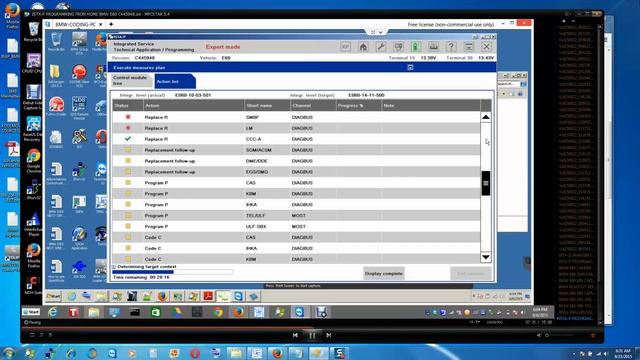Select the Replace R row for CCC-A
640x360 pixels.
click(x=296, y=139)
